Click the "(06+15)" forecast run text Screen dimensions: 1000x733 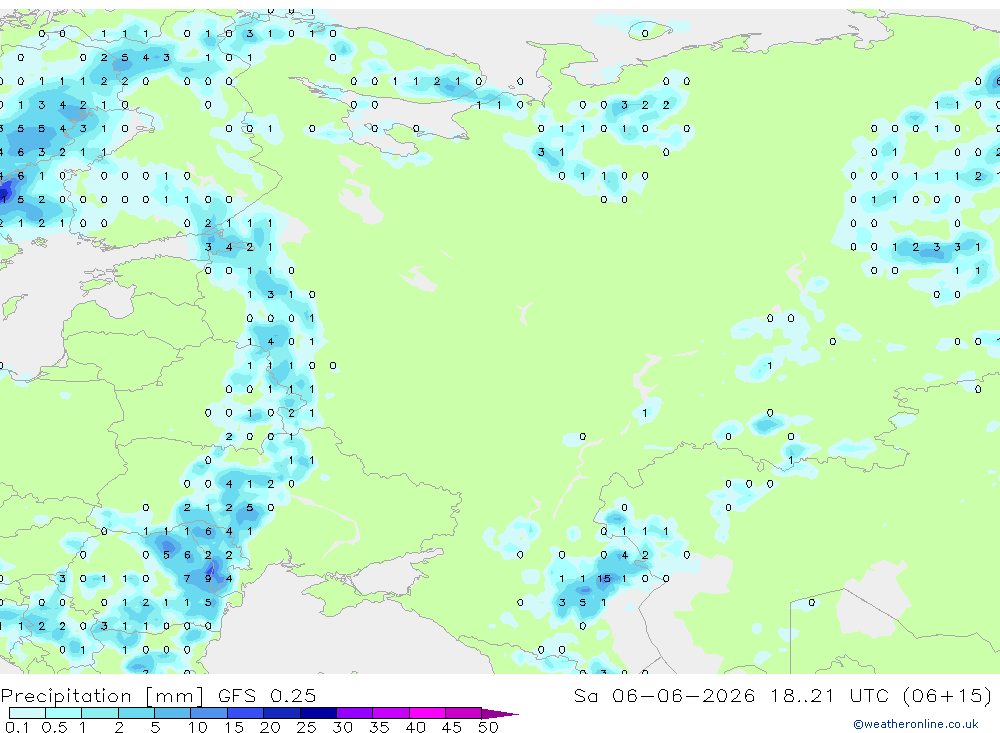click(948, 695)
